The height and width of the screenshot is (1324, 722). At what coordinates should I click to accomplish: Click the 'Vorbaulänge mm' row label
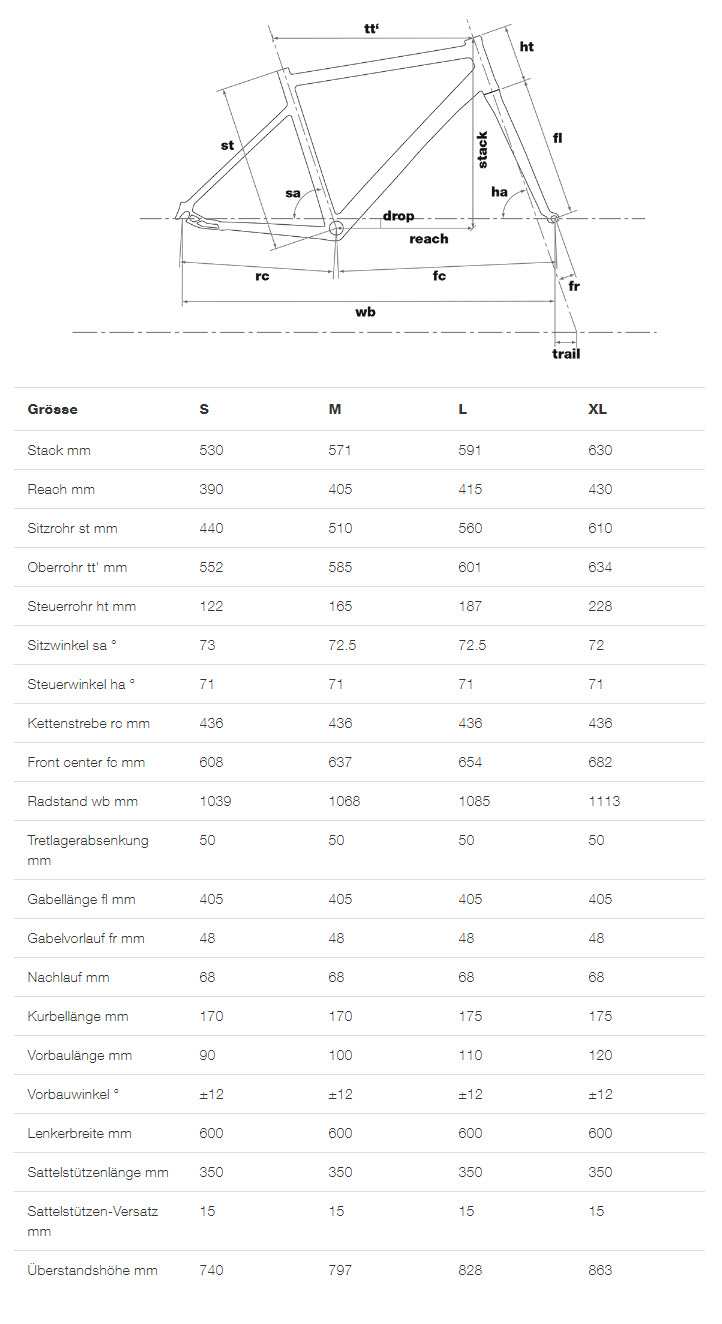[80, 1055]
